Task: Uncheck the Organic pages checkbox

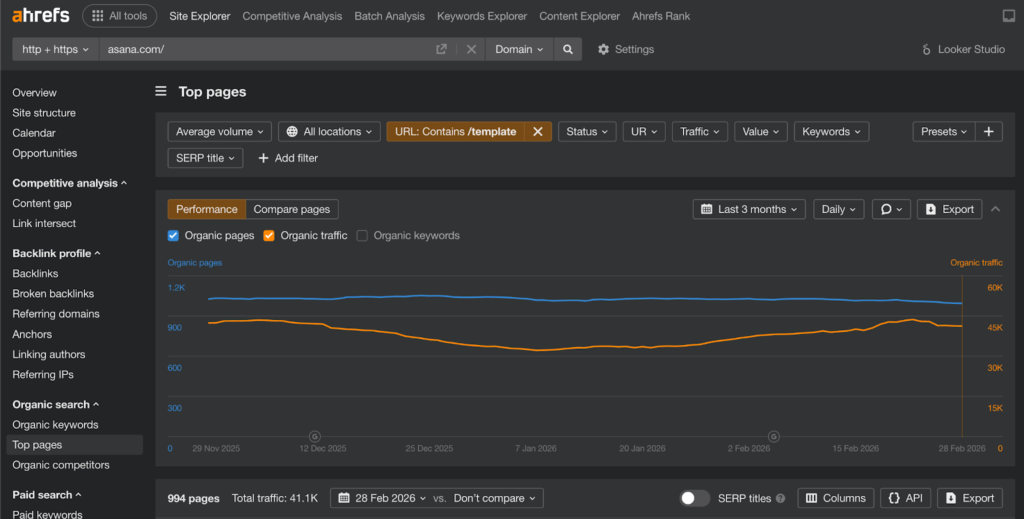Action: point(173,236)
